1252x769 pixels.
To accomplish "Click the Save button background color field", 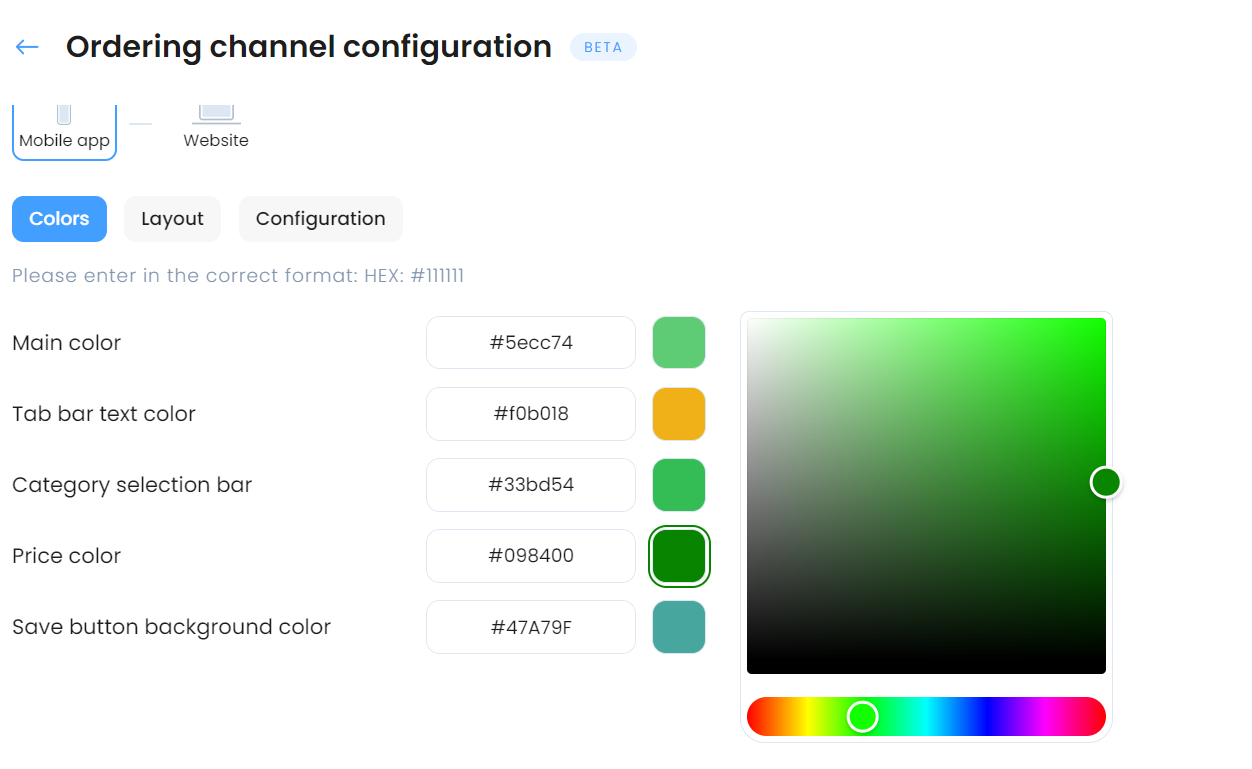I will tap(531, 627).
